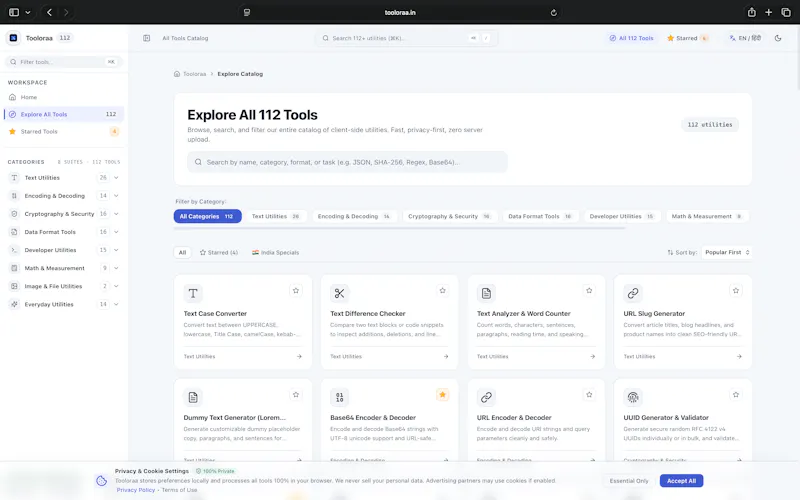Expand the Data Format Tools chevron
Screen dimensions: 800x500
[116, 232]
